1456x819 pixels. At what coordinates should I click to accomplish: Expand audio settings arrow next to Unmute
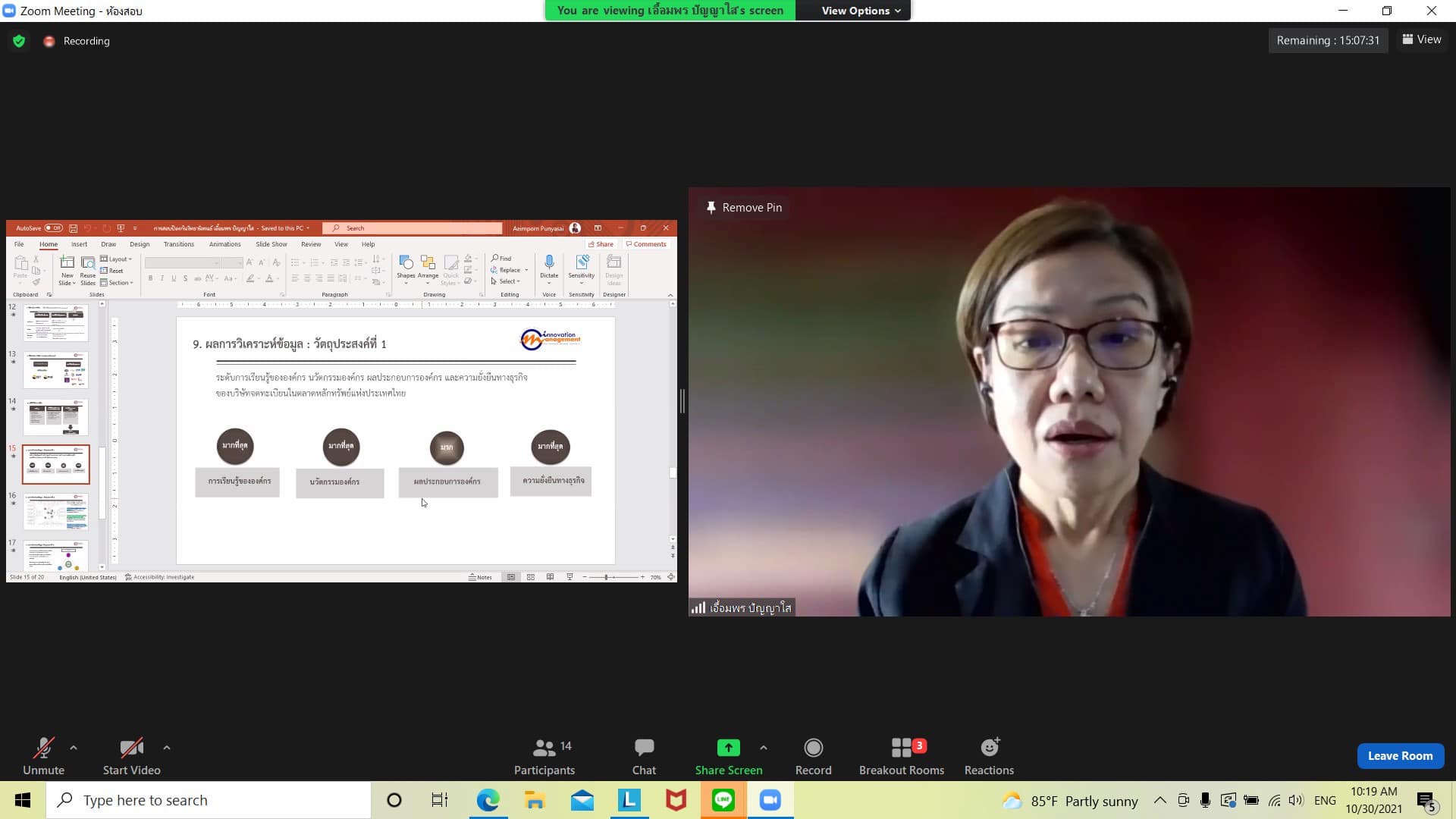74,748
